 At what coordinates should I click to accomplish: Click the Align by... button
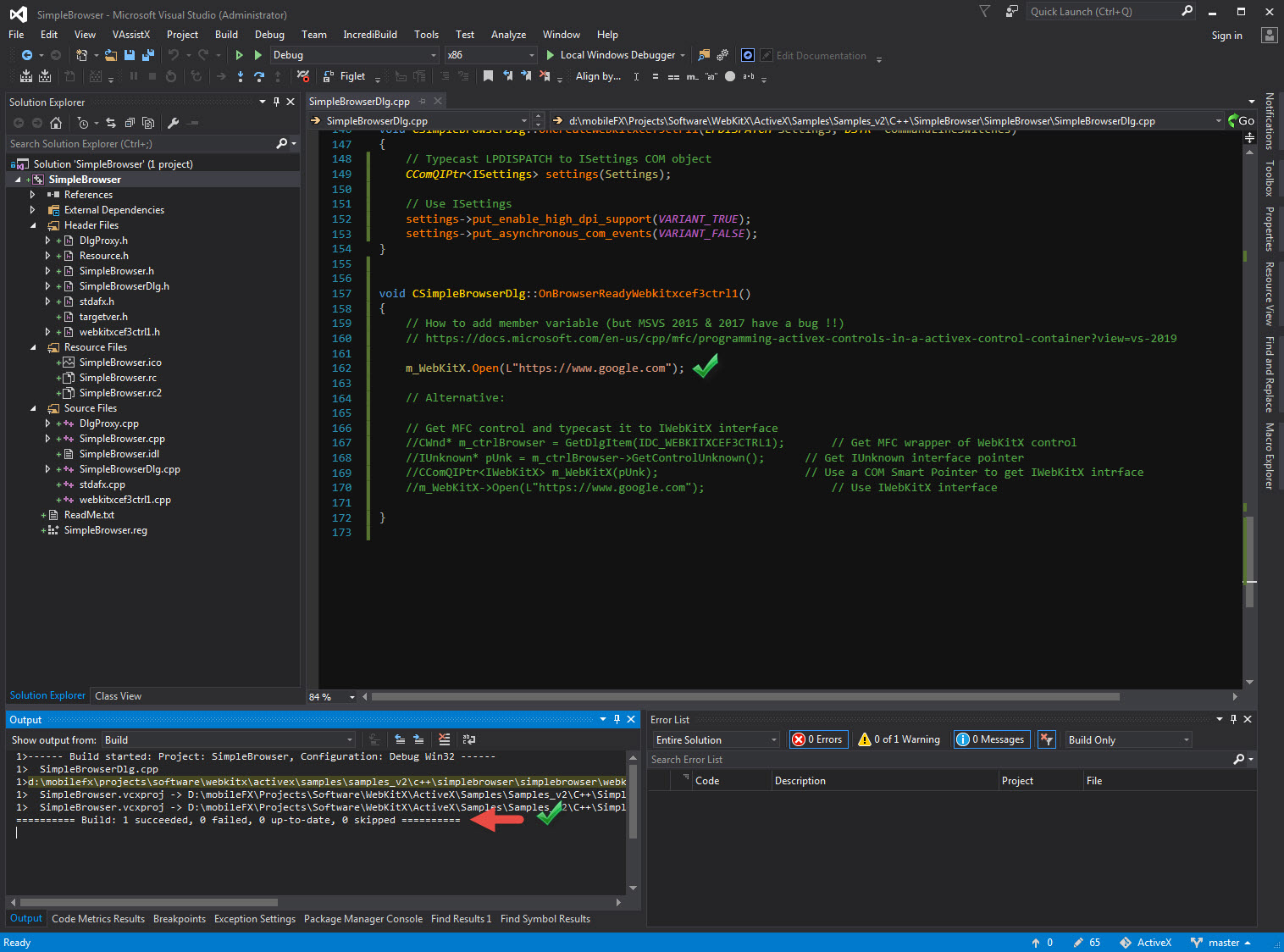[598, 76]
